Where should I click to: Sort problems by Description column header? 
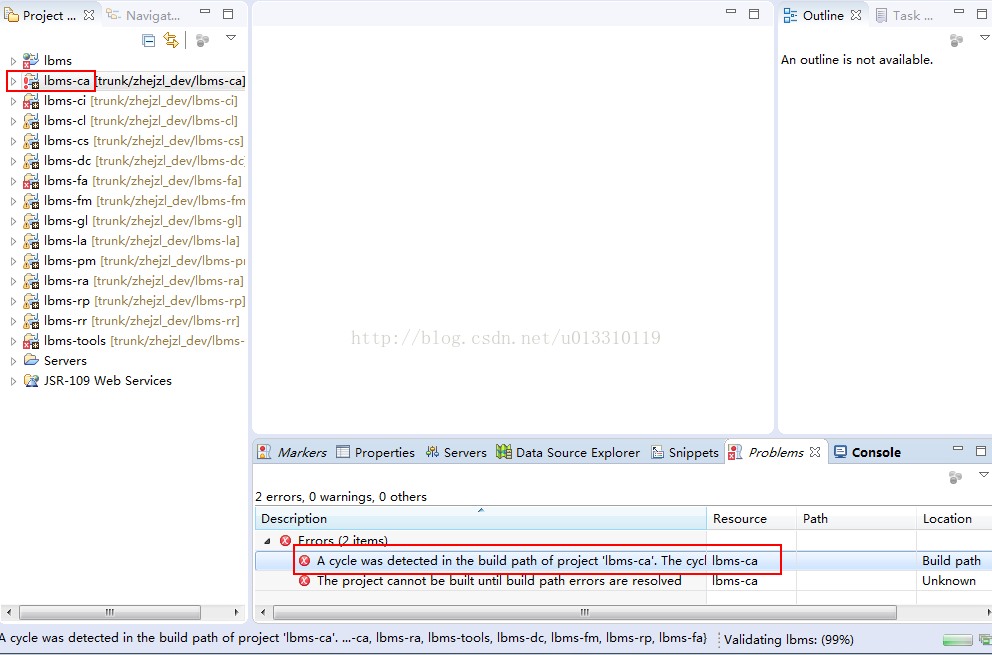[x=481, y=518]
